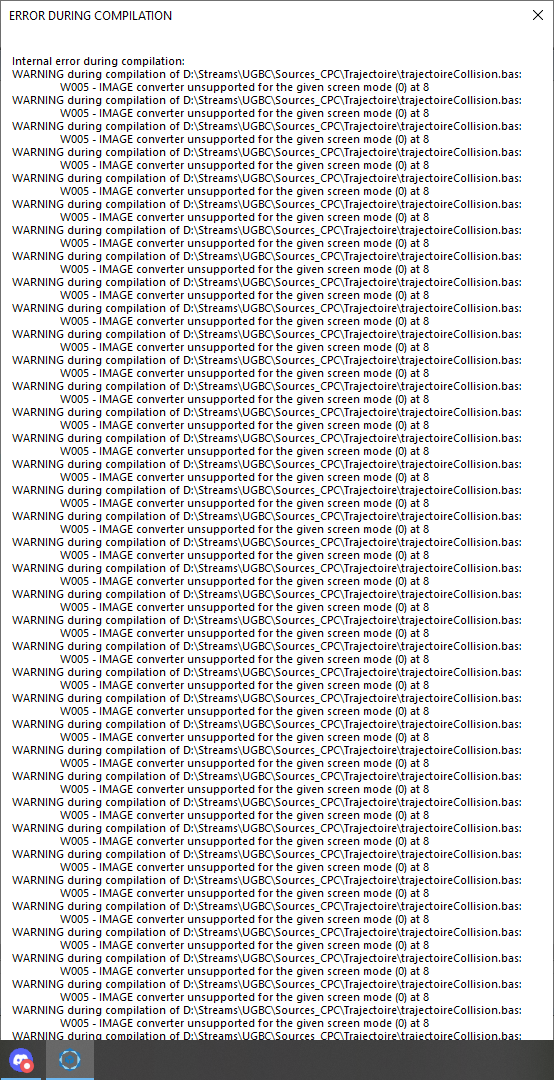The height and width of the screenshot is (1080, 554).
Task: Close the ERROR DURING COMPILATION dialog
Action: [x=537, y=15]
